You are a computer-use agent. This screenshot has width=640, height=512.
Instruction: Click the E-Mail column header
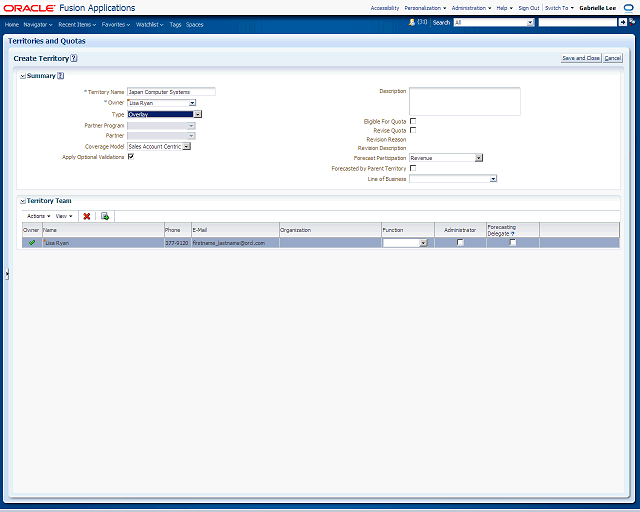pos(235,230)
